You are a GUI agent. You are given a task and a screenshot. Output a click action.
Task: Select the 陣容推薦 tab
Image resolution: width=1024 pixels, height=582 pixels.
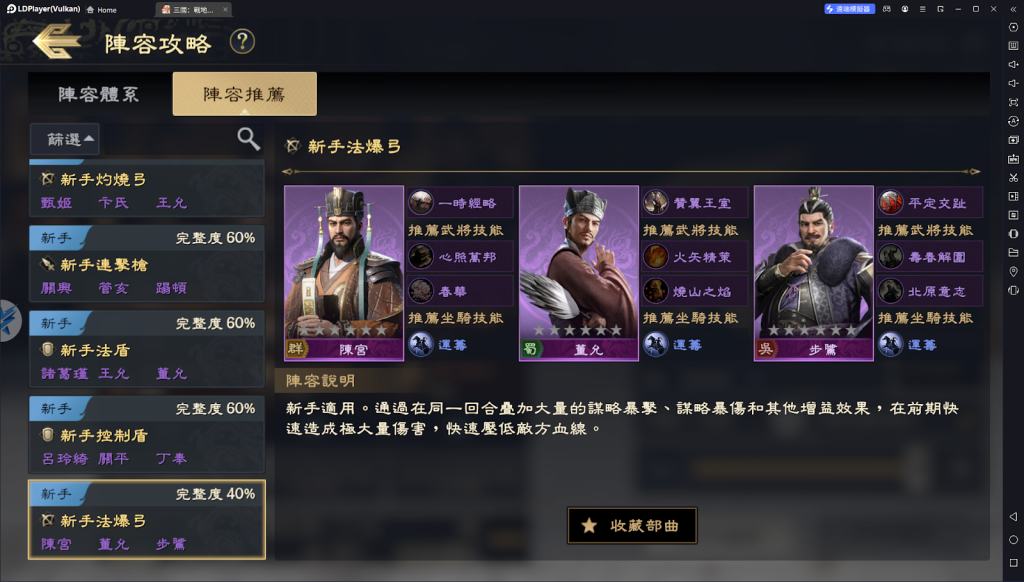tap(244, 94)
